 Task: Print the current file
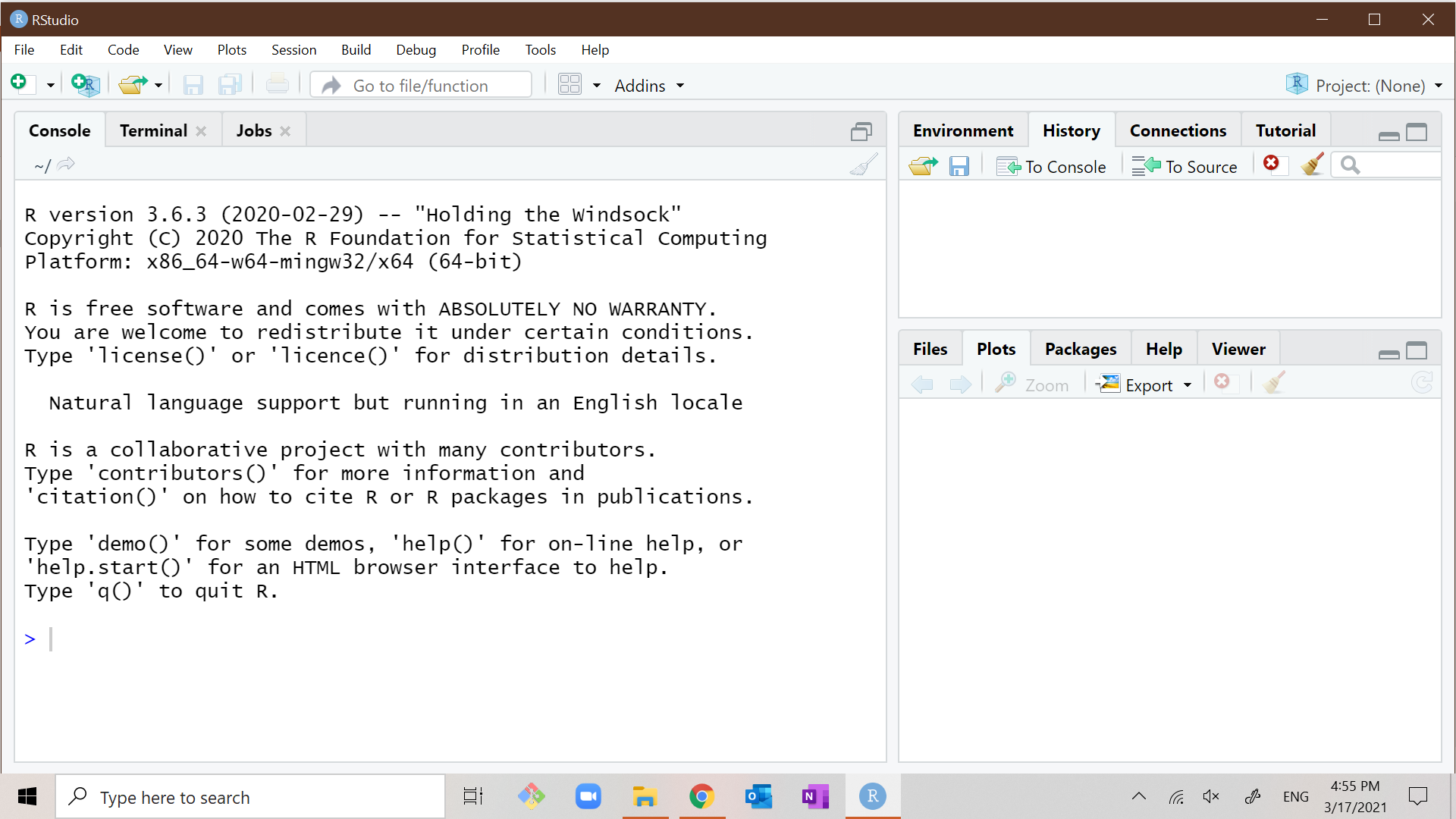click(277, 84)
